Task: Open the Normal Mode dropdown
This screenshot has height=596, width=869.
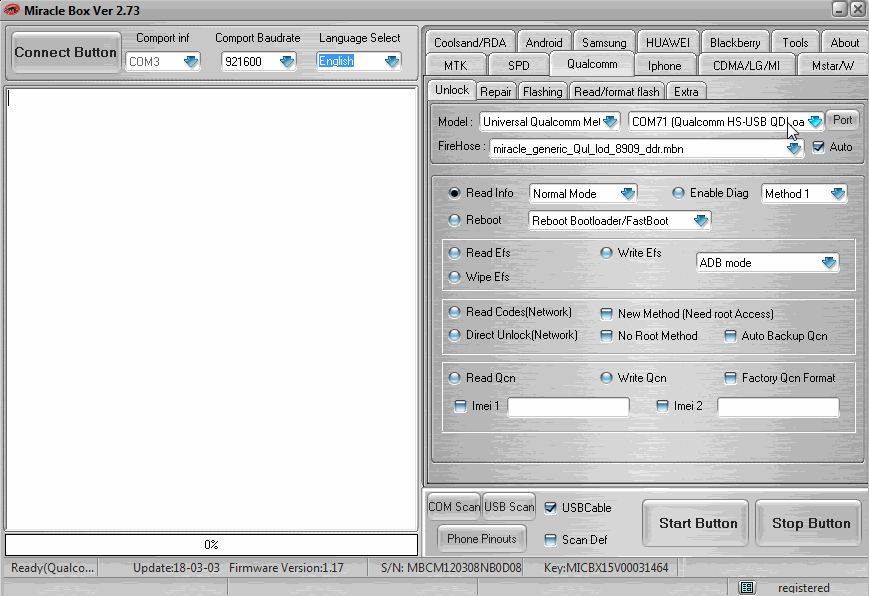Action: (628, 193)
